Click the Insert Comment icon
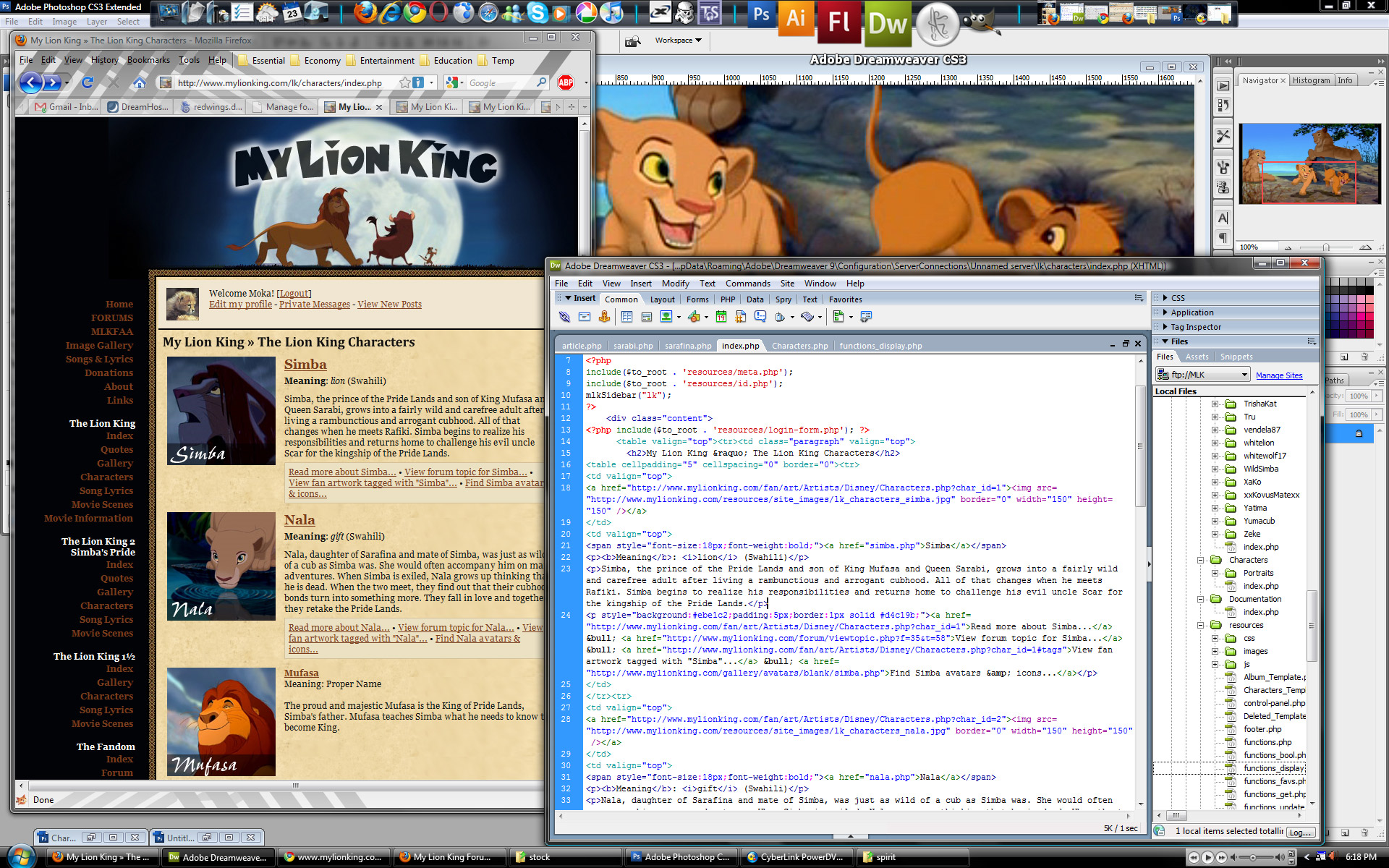 tap(760, 317)
